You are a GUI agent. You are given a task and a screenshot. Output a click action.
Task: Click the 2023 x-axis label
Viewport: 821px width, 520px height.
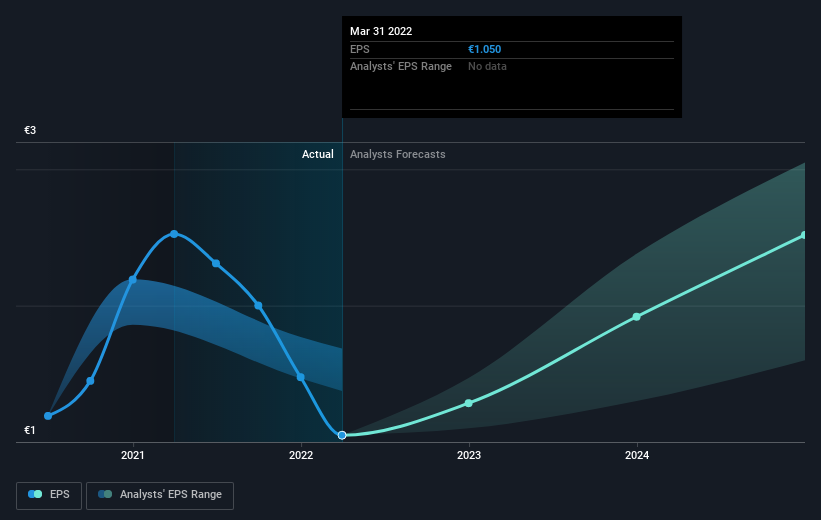click(469, 456)
